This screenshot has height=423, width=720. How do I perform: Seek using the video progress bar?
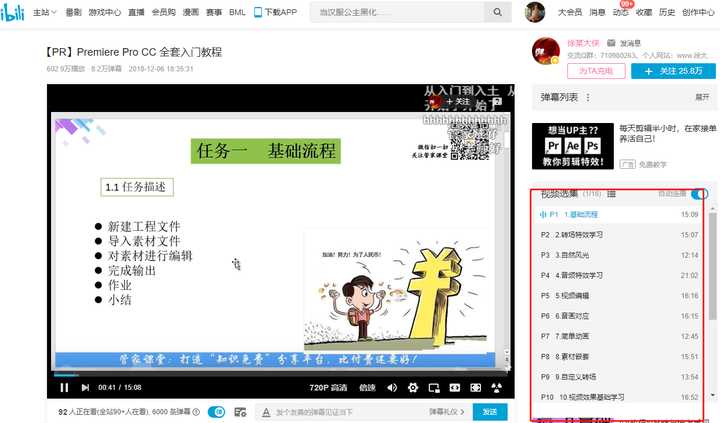(280, 375)
